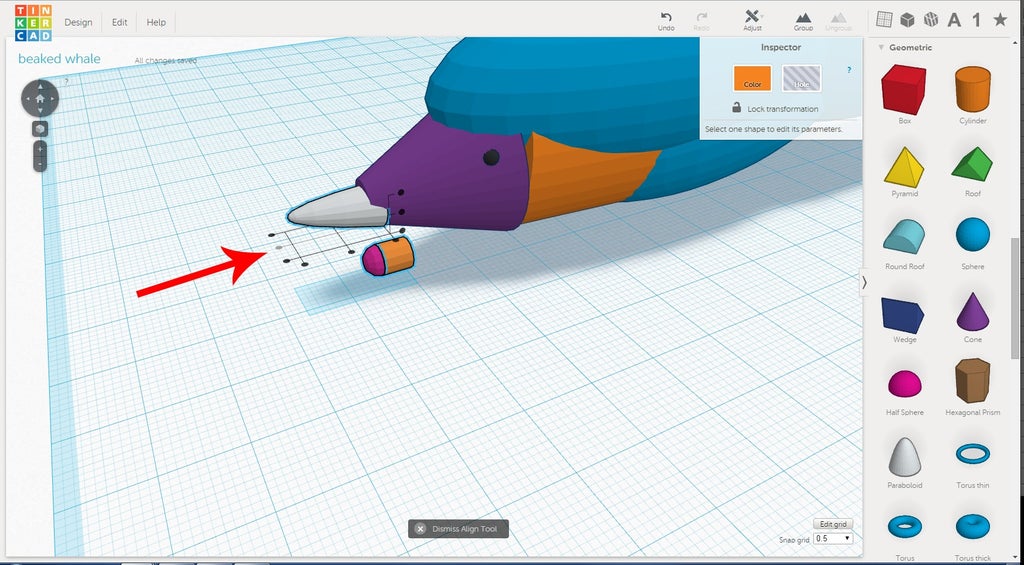Viewport: 1024px width, 565px height.
Task: Open the letters shape category A
Action: point(954,20)
